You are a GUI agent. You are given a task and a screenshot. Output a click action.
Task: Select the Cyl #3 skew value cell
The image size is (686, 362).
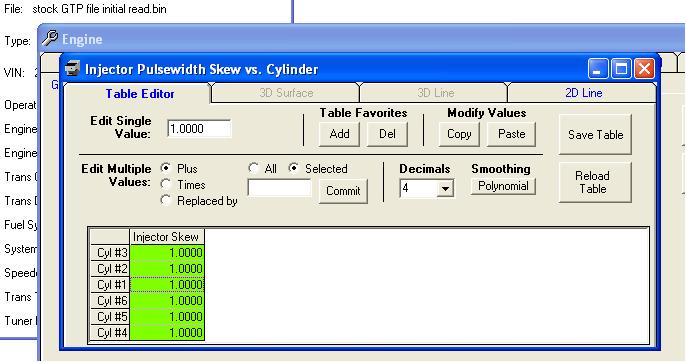[167, 253]
